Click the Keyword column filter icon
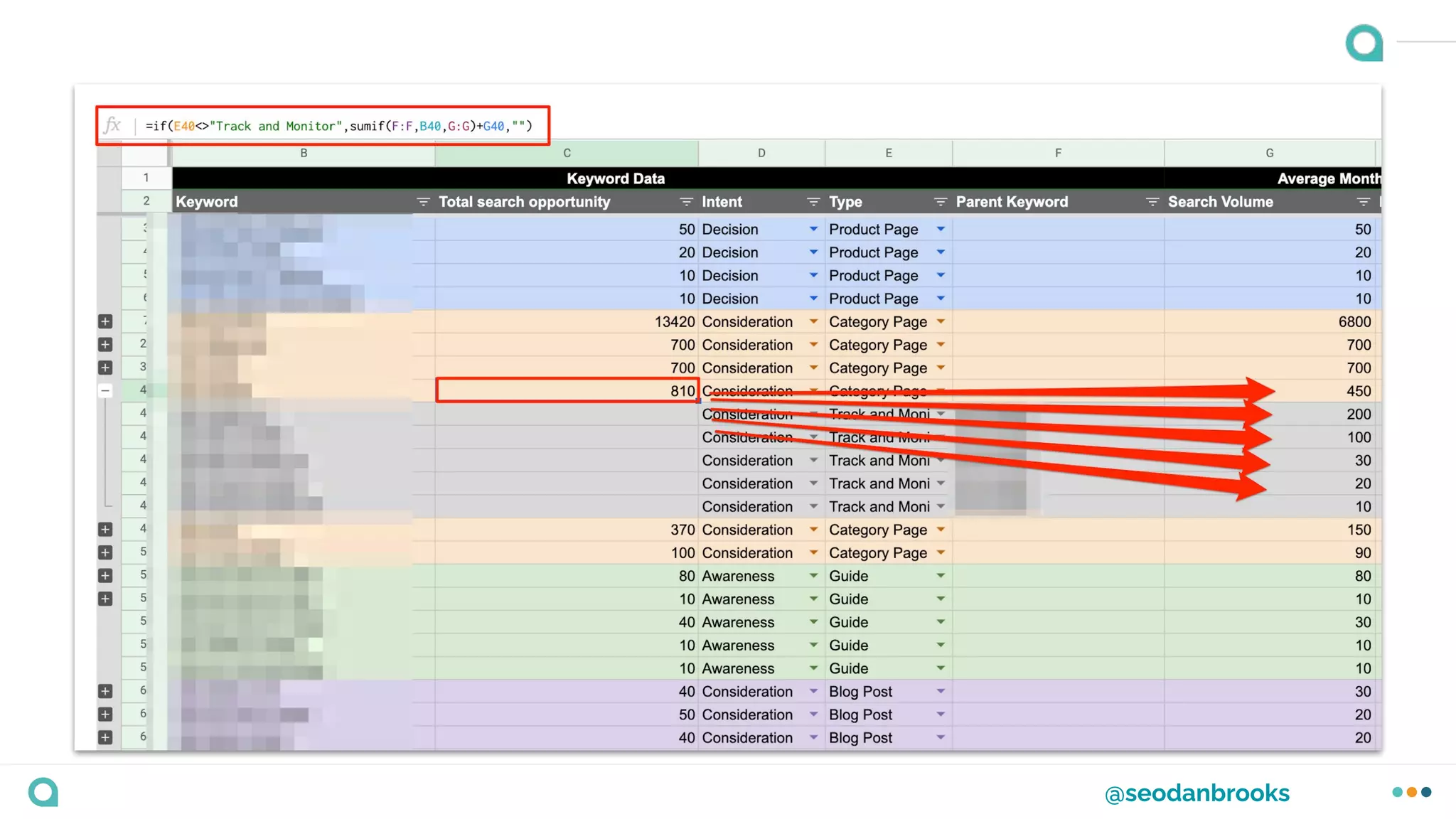The width and height of the screenshot is (1456, 819). 423,203
